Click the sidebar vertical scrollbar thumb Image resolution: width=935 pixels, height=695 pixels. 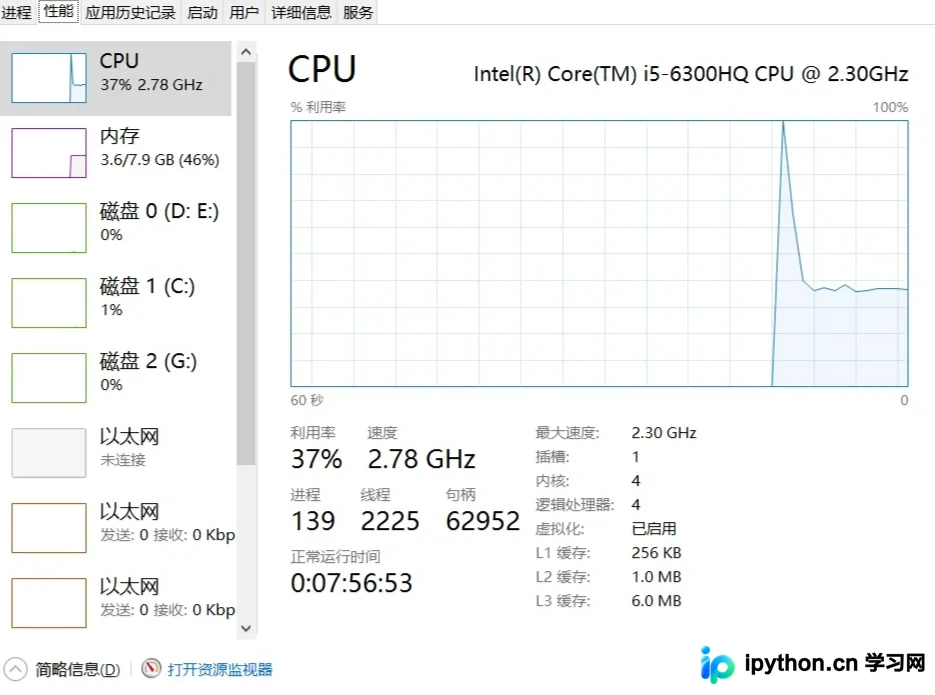pos(246,263)
